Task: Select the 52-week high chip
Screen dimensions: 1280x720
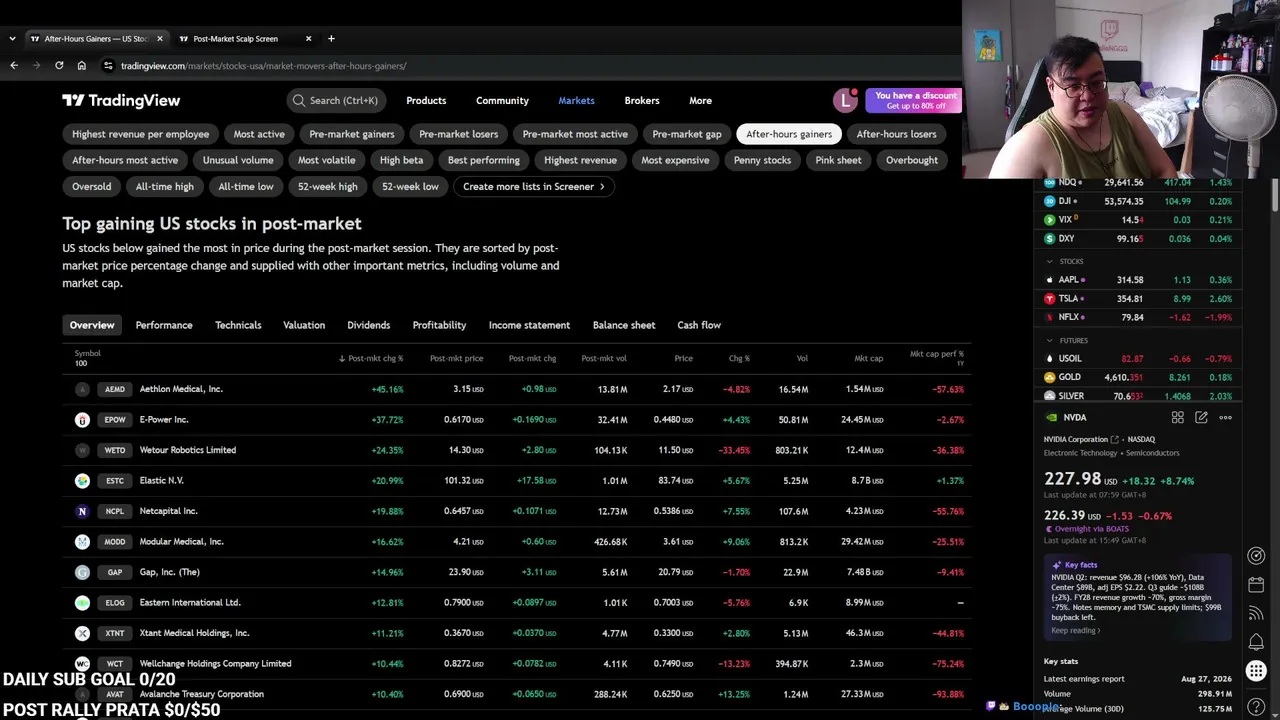Action: point(327,187)
